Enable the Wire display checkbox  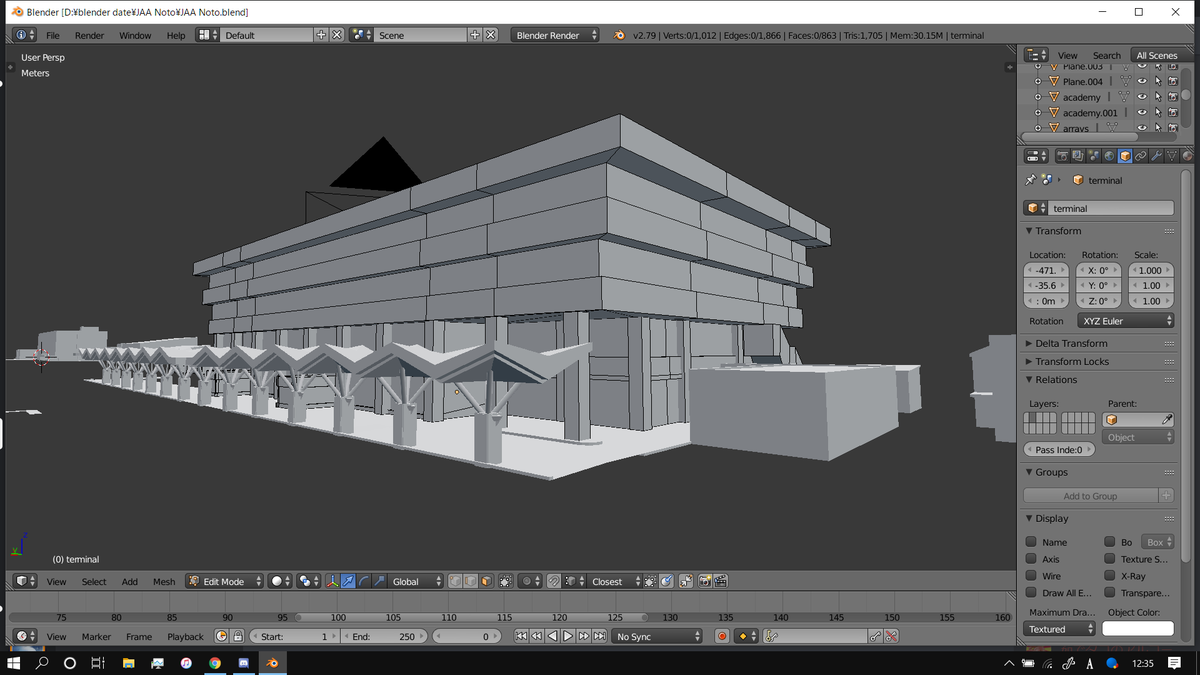pyautogui.click(x=1031, y=576)
